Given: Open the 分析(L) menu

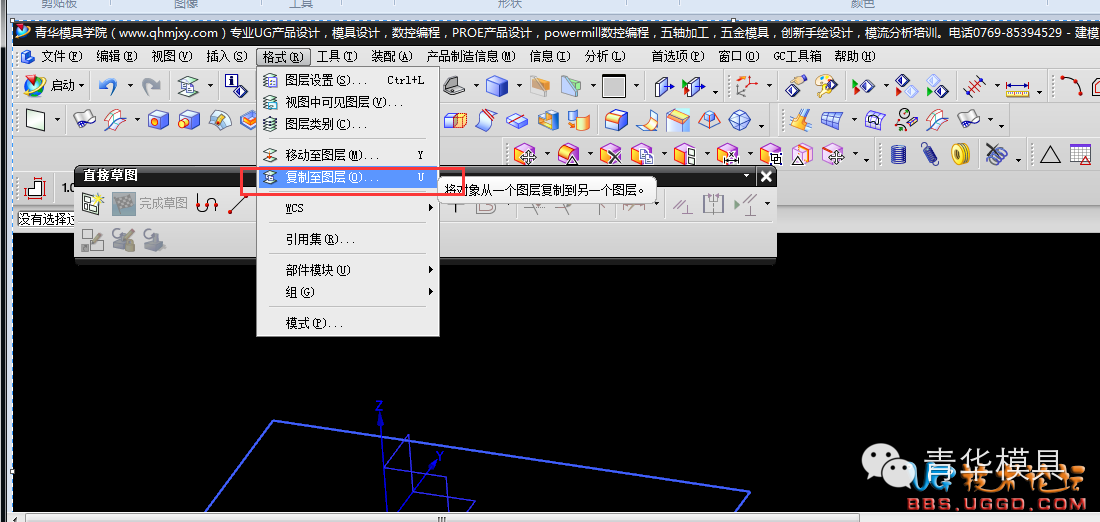Looking at the screenshot, I should [x=605, y=56].
